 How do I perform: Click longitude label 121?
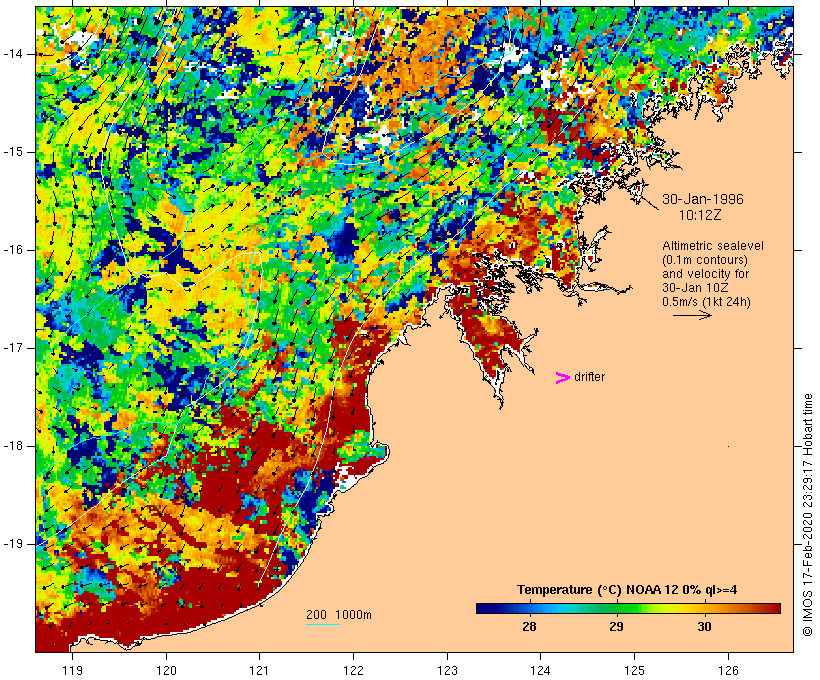259,670
